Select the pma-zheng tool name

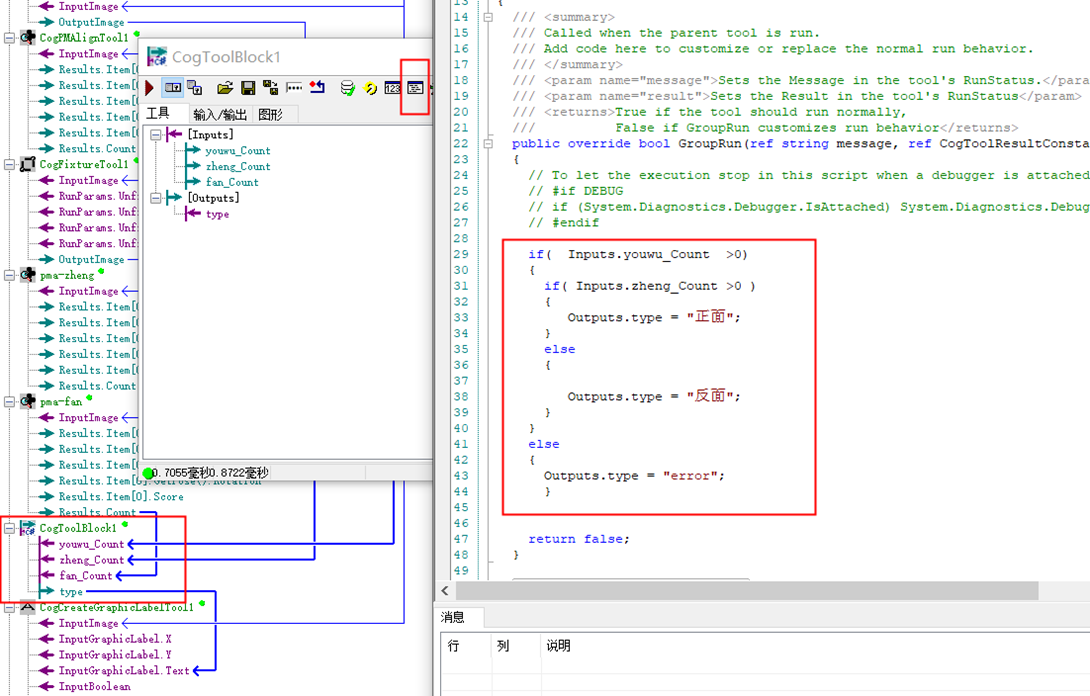pyautogui.click(x=67, y=275)
